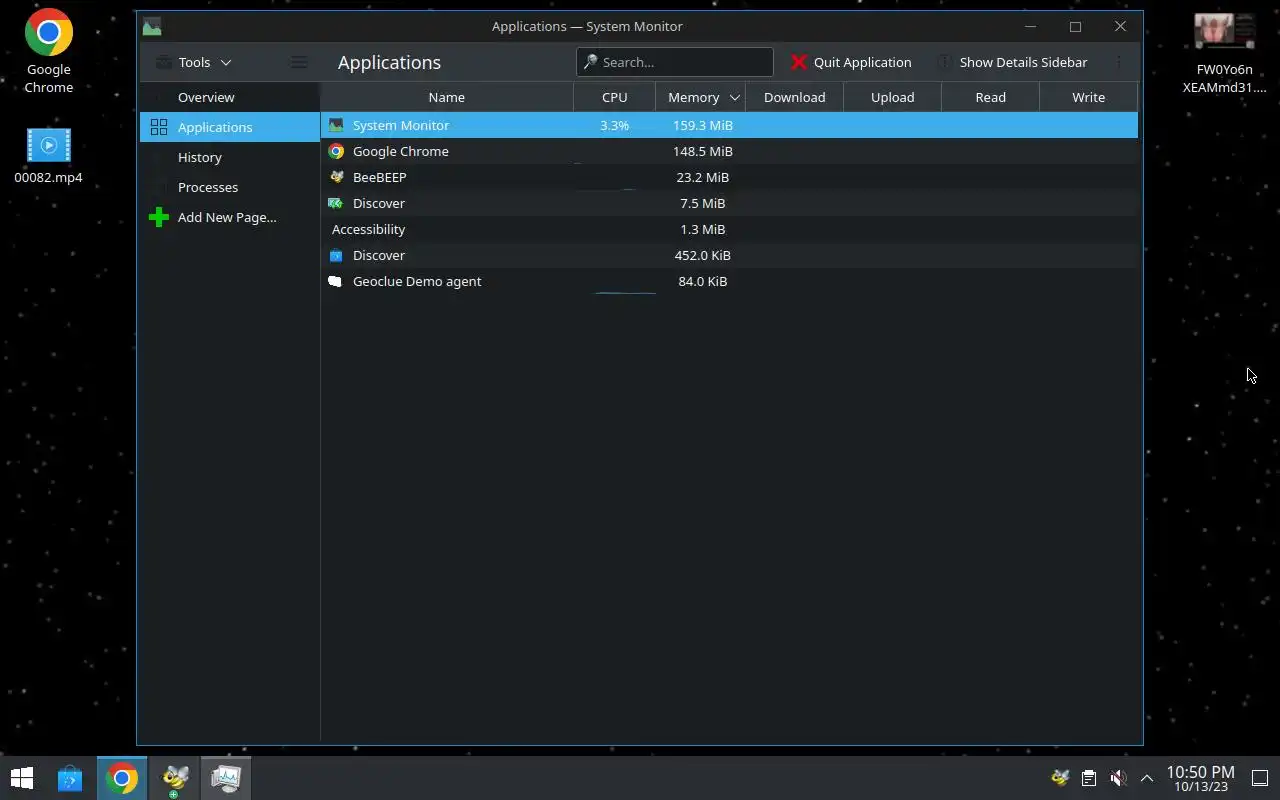Click the Discover icon in 452.0 KiB row
This screenshot has height=800, width=1280.
tap(336, 255)
